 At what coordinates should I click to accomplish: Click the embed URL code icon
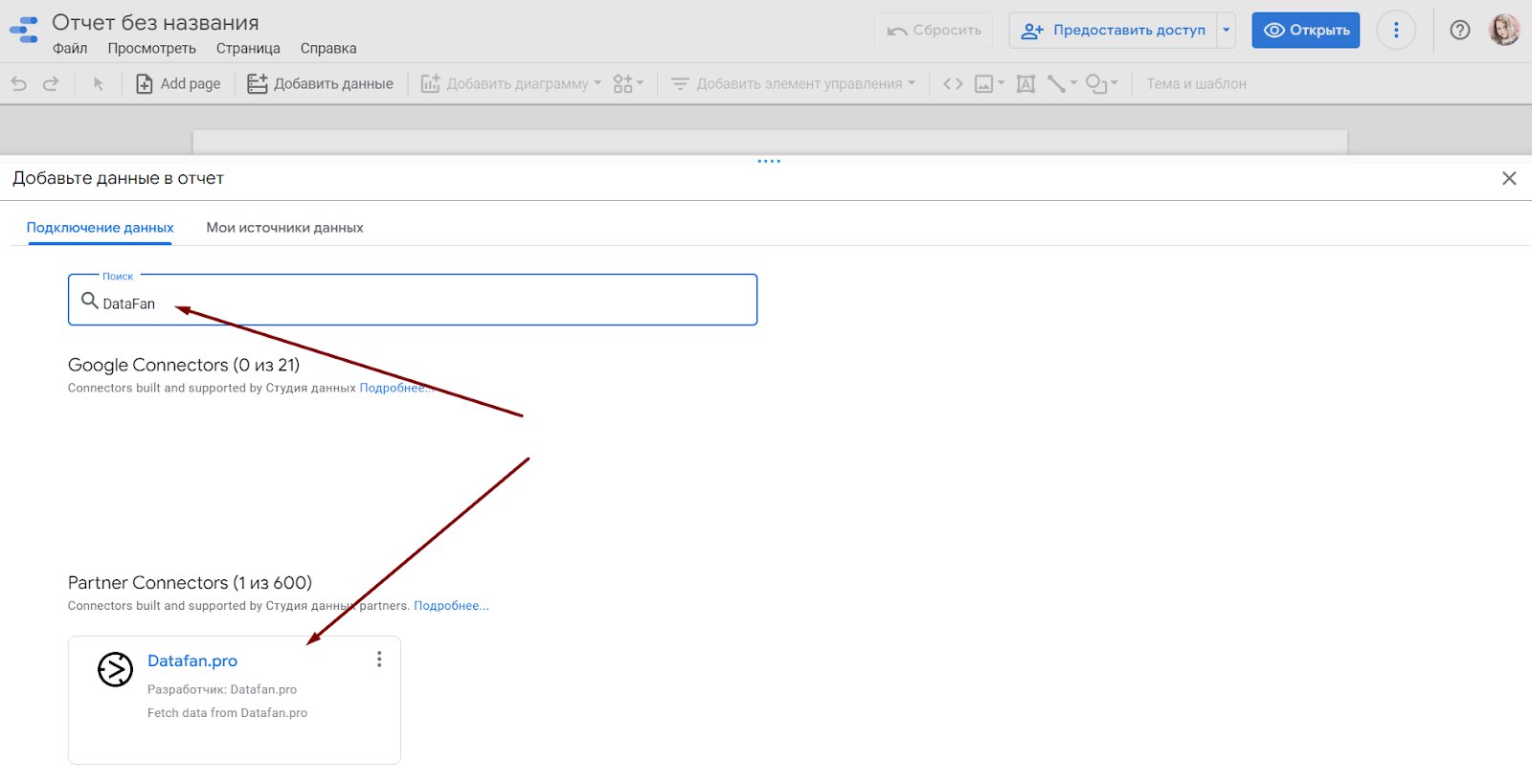[x=953, y=84]
